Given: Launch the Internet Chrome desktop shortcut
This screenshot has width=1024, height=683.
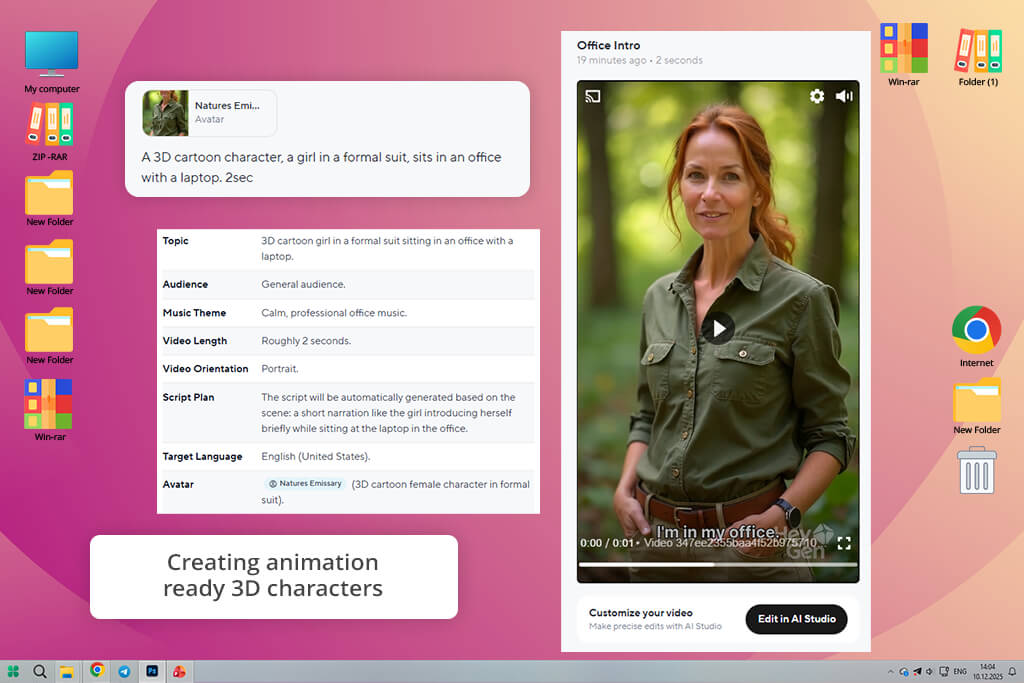Looking at the screenshot, I should pyautogui.click(x=976, y=336).
